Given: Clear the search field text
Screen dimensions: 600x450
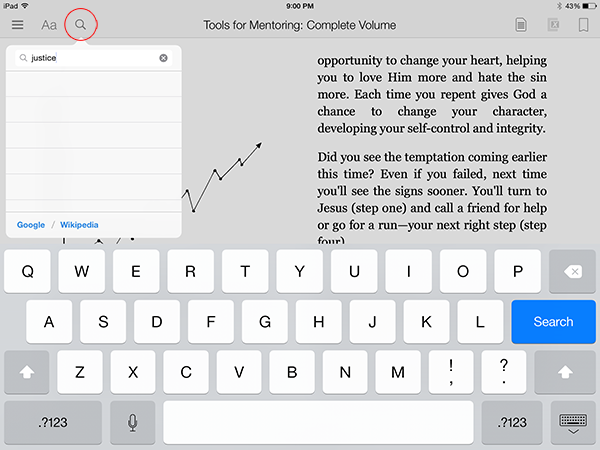Looking at the screenshot, I should (163, 58).
